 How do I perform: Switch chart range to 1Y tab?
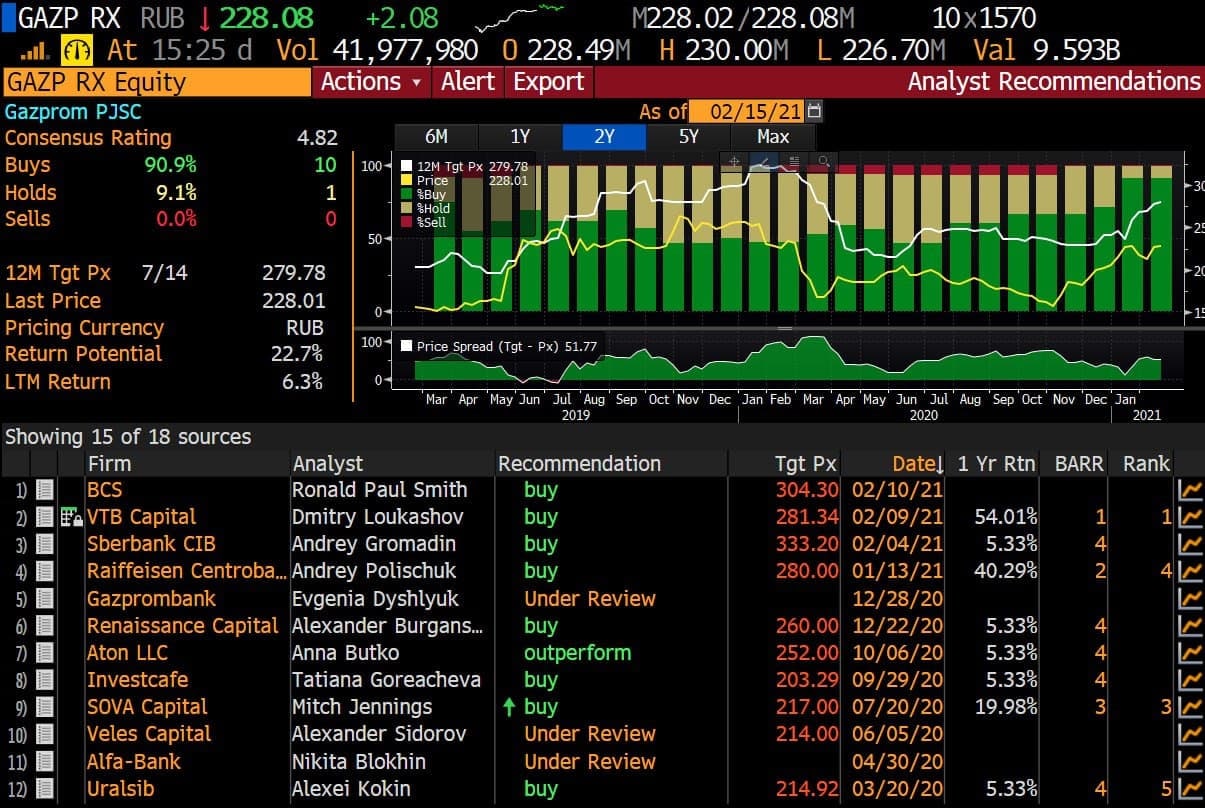[520, 137]
